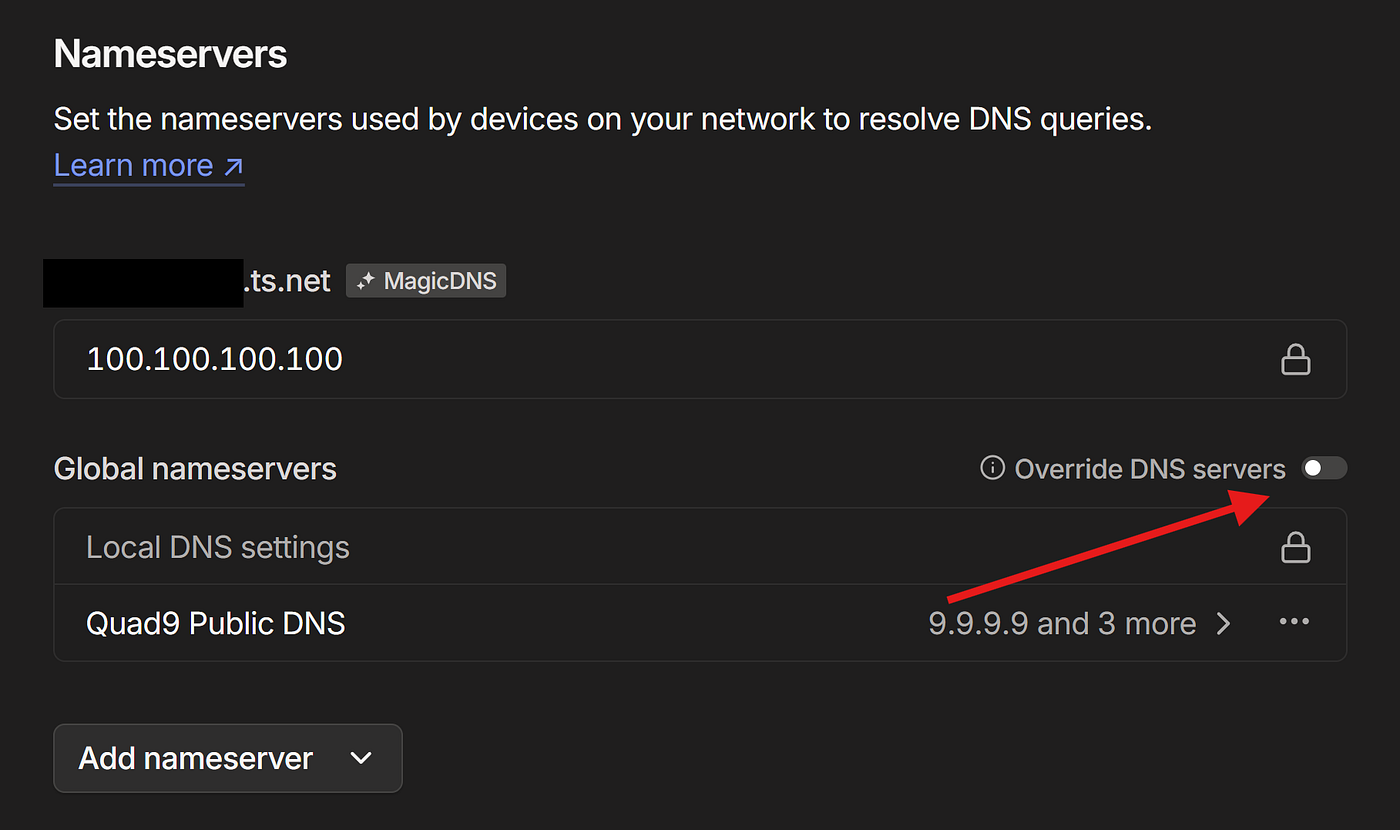Click the info icon beside Override DNS servers
The height and width of the screenshot is (830, 1400).
[992, 468]
